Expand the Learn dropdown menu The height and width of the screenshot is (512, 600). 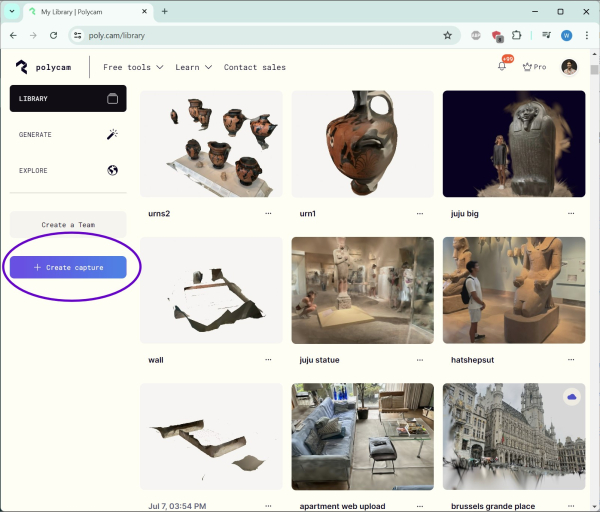pyautogui.click(x=193, y=67)
